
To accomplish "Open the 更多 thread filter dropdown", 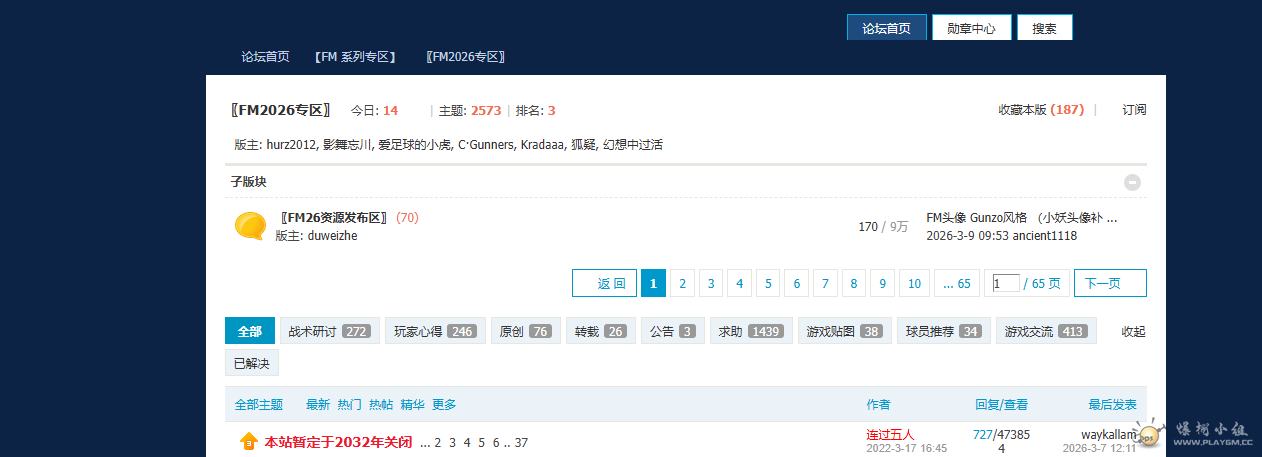I will point(444,405).
